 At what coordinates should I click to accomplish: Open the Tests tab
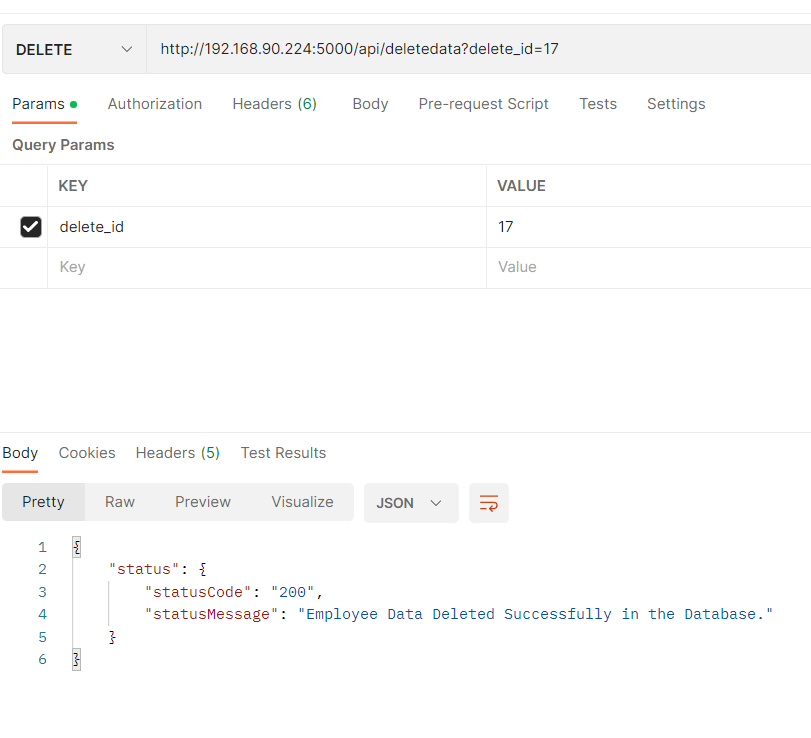[x=598, y=104]
